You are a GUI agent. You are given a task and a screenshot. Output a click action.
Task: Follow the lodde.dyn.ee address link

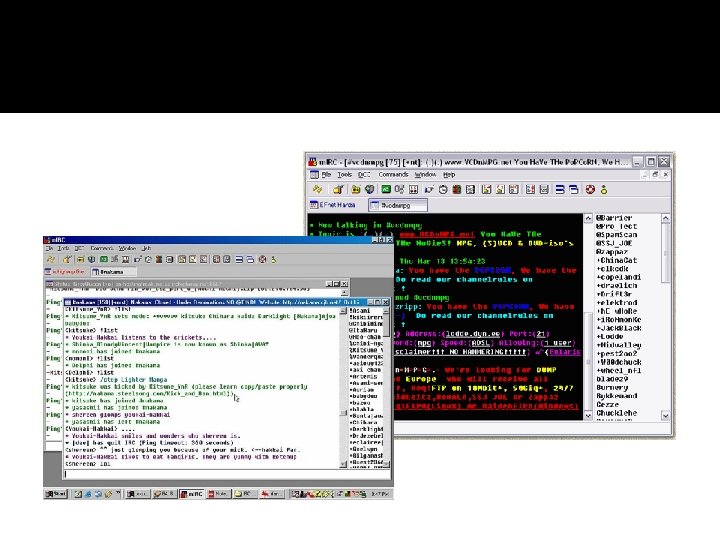473,334
